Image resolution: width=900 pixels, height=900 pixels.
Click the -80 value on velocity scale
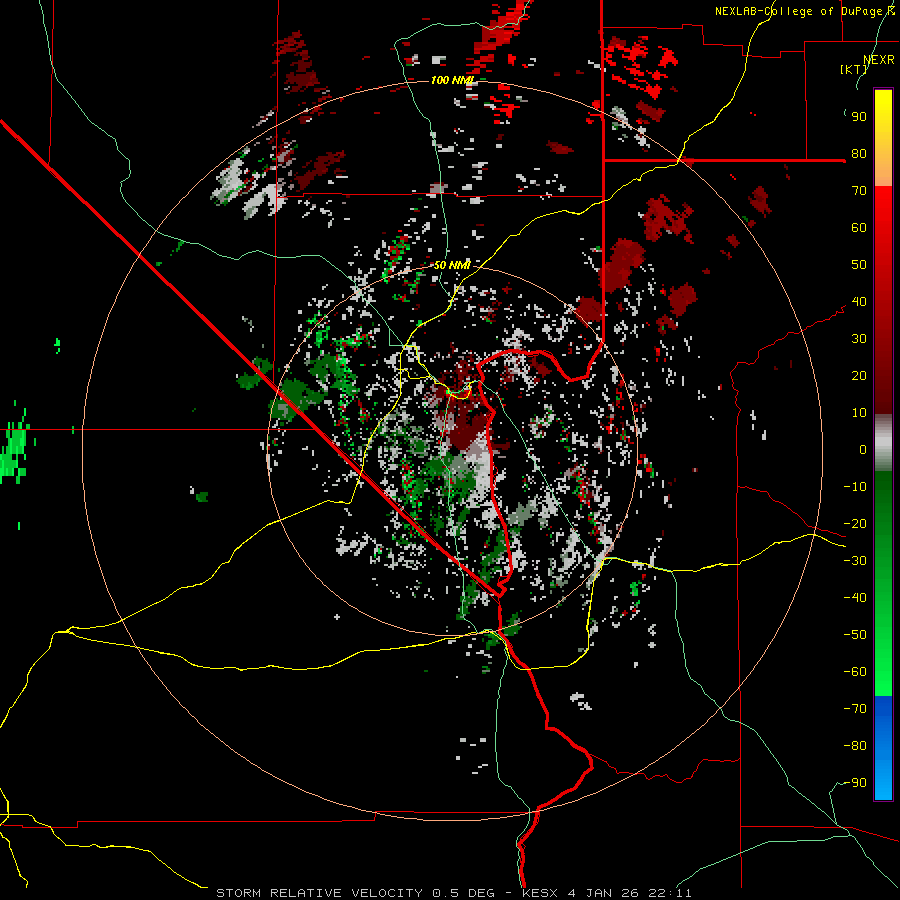pos(855,746)
